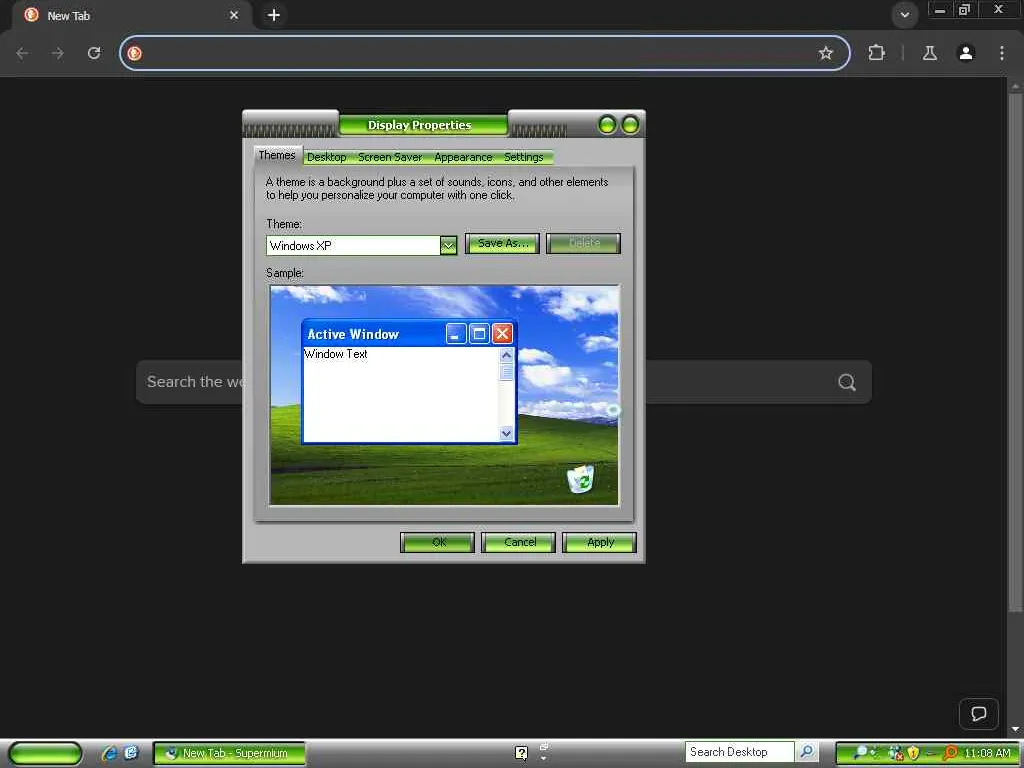Image resolution: width=1024 pixels, height=768 pixels.
Task: Click the Cancel button
Action: pos(519,542)
